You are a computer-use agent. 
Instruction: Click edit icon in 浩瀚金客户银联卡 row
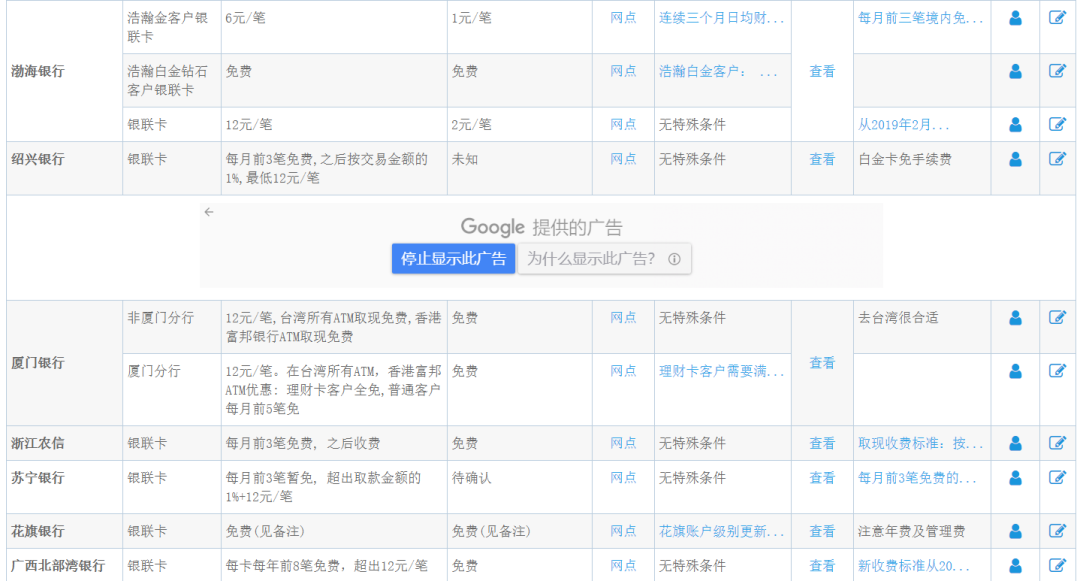coord(1057,18)
